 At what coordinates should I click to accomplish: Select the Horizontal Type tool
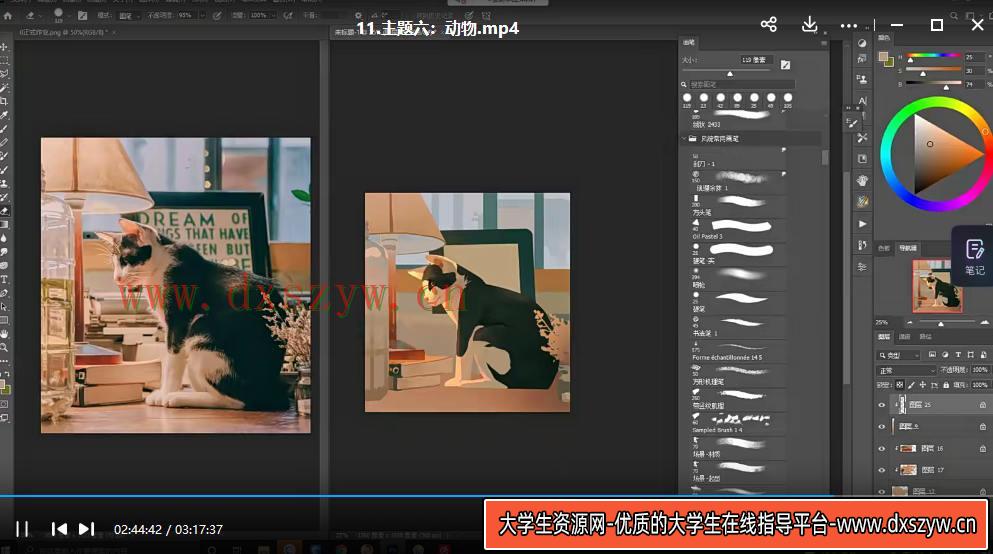click(x=4, y=279)
